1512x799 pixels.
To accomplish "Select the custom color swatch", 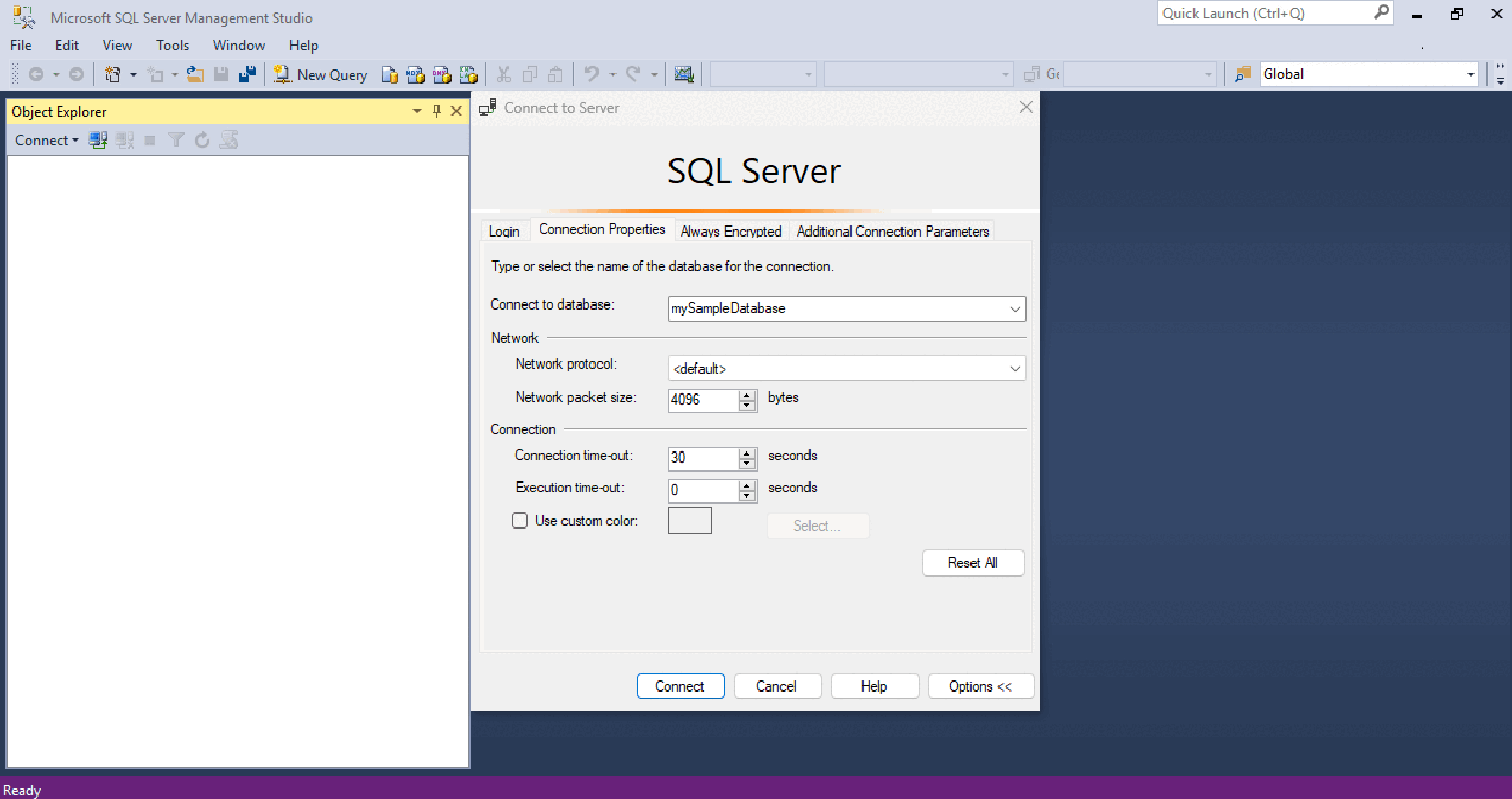I will point(690,521).
